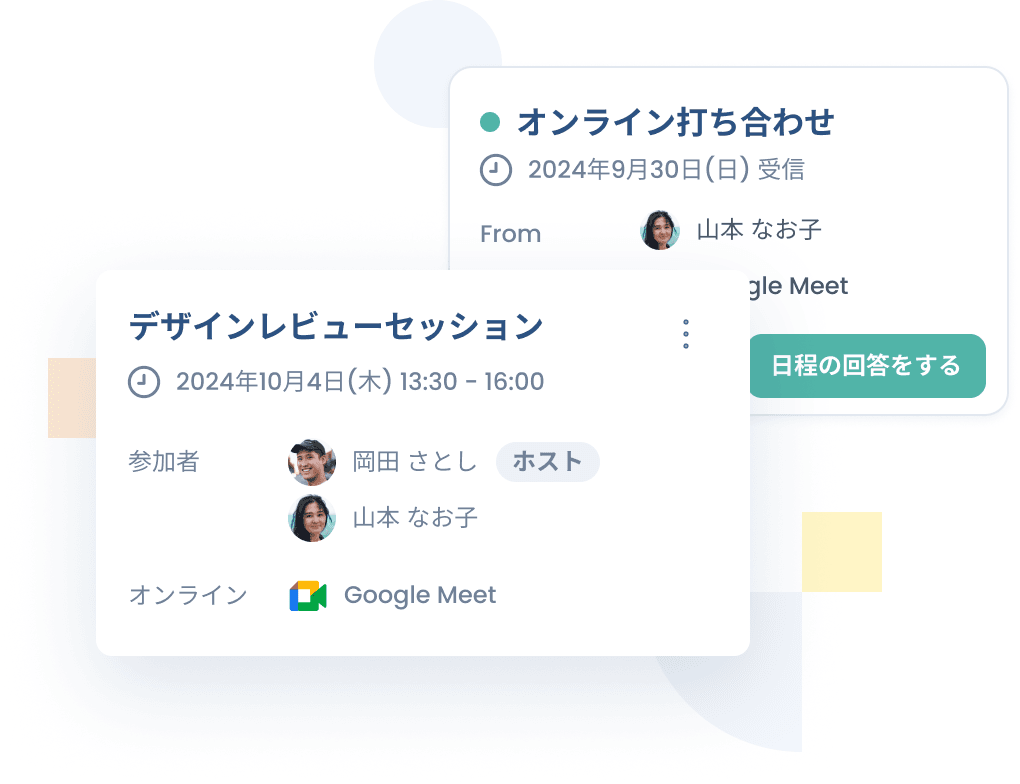Click the teal status dot beside オンライン打ち合わせ
The width and height of the screenshot is (1020, 784).
click(489, 120)
